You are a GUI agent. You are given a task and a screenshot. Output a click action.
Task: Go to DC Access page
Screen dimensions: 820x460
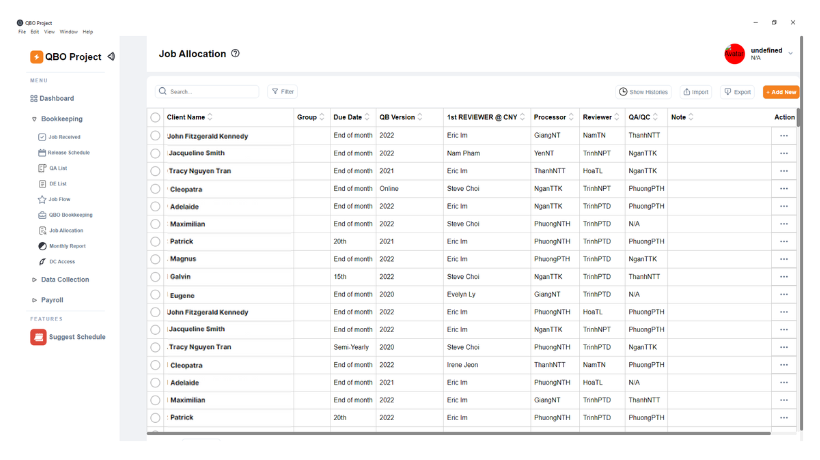[63, 261]
